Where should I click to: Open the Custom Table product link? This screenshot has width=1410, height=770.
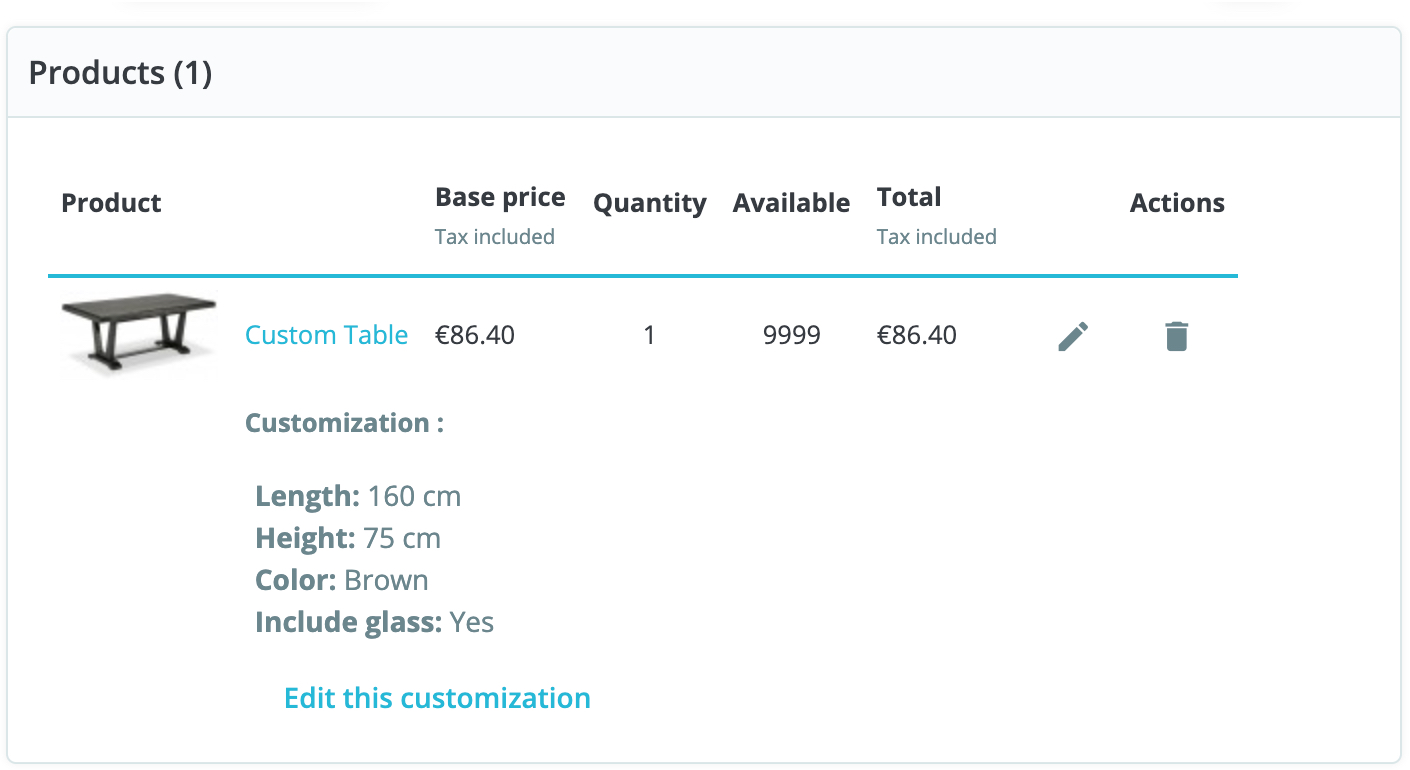326,335
